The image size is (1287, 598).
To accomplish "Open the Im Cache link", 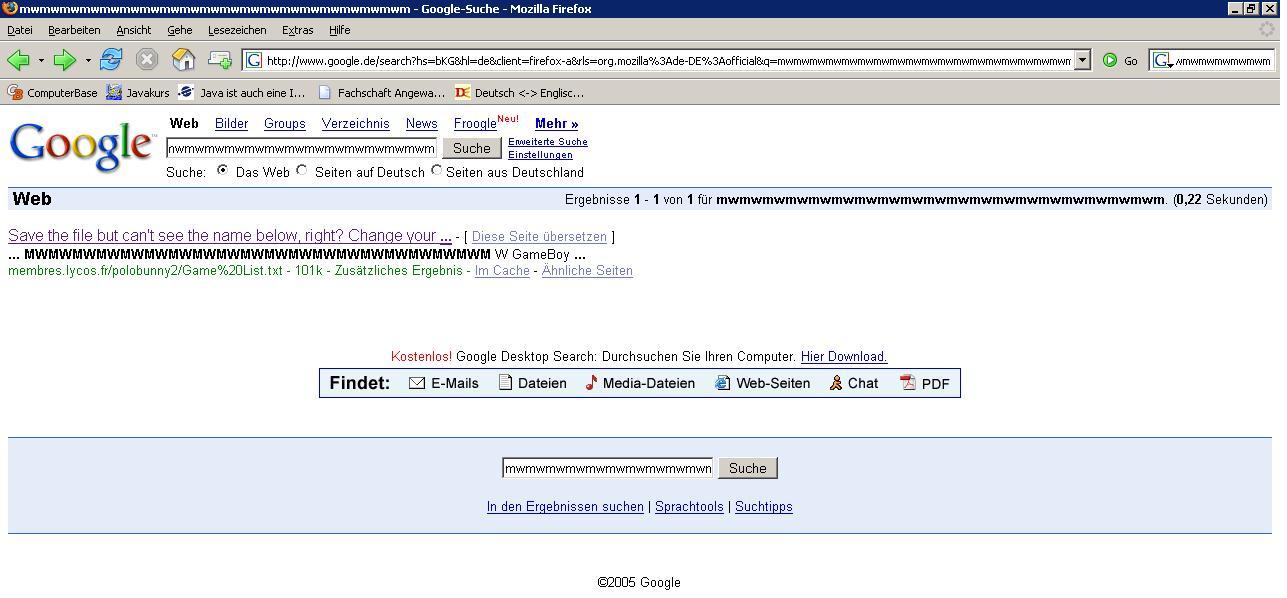I will [502, 271].
